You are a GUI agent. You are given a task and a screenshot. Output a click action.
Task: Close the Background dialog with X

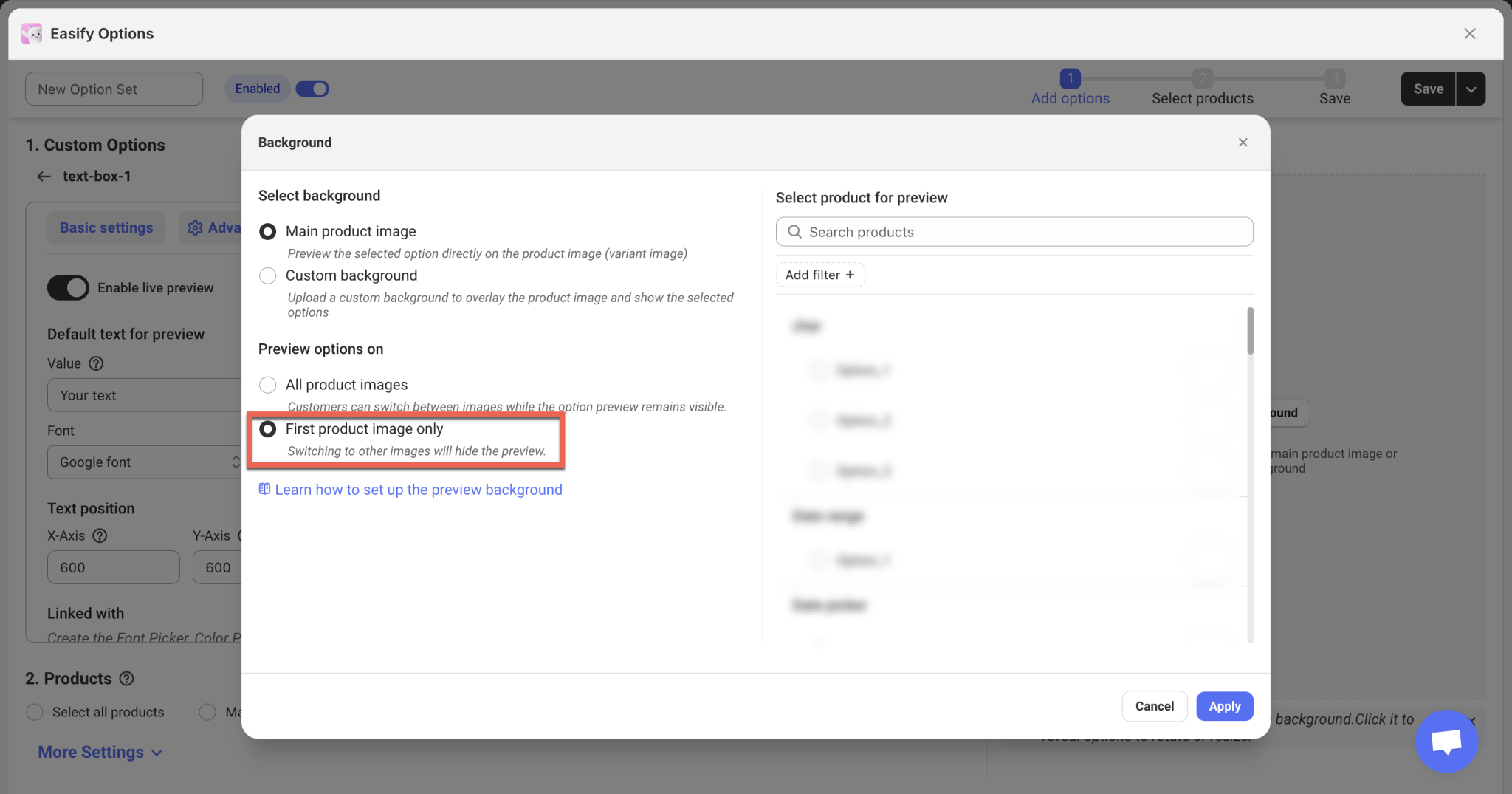click(x=1243, y=143)
